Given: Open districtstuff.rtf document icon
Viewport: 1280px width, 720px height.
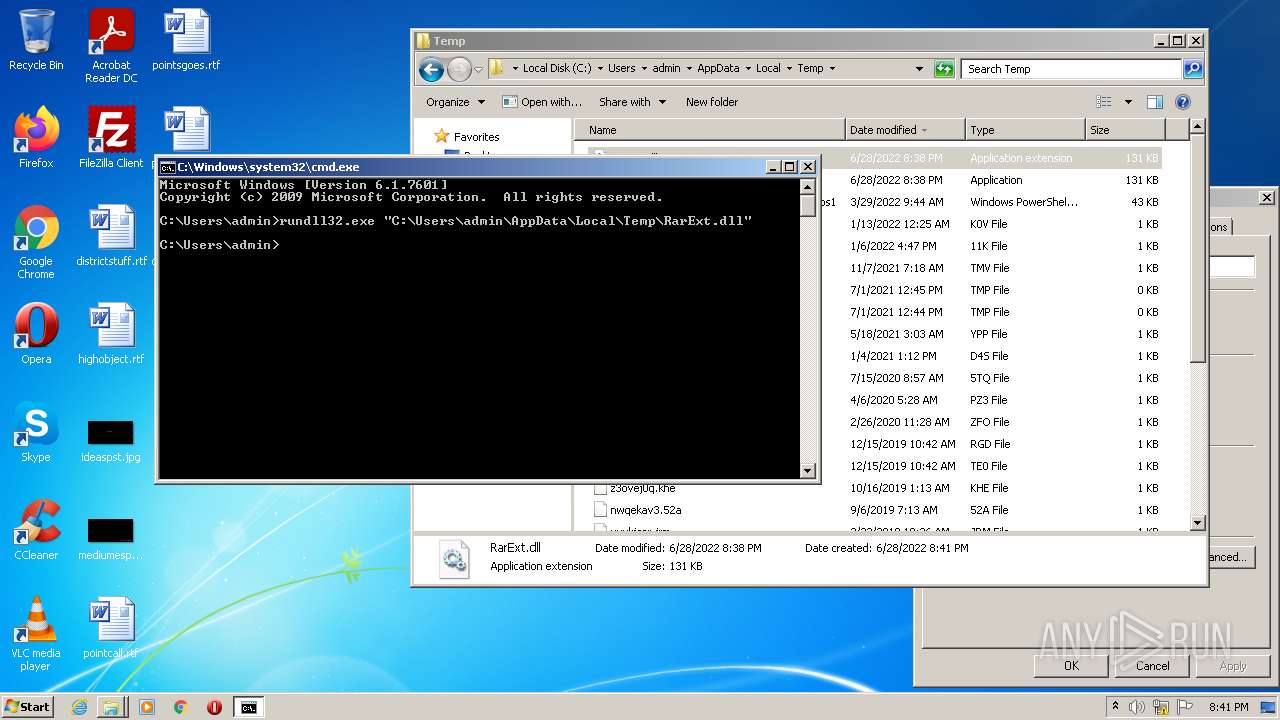Looking at the screenshot, I should click(111, 236).
